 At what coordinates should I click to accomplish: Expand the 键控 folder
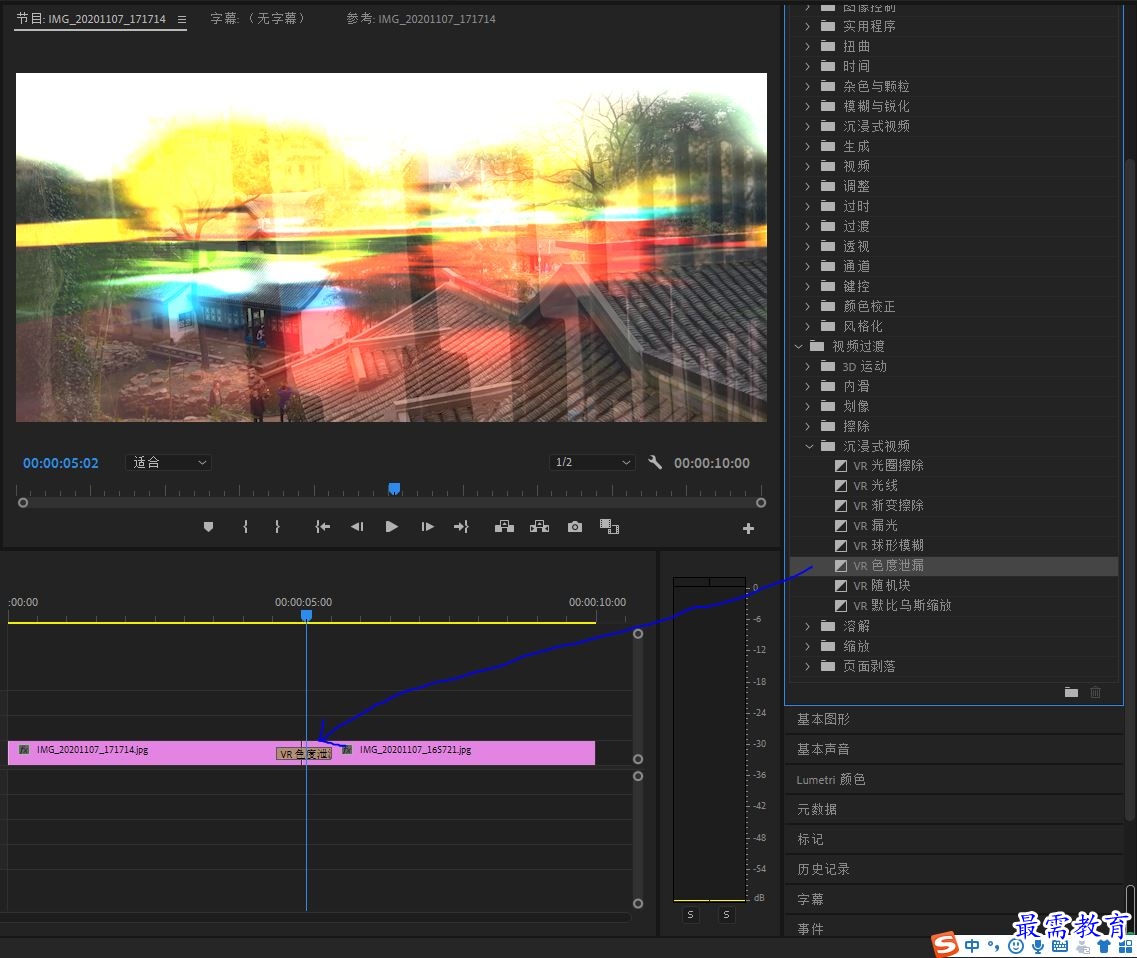point(808,286)
